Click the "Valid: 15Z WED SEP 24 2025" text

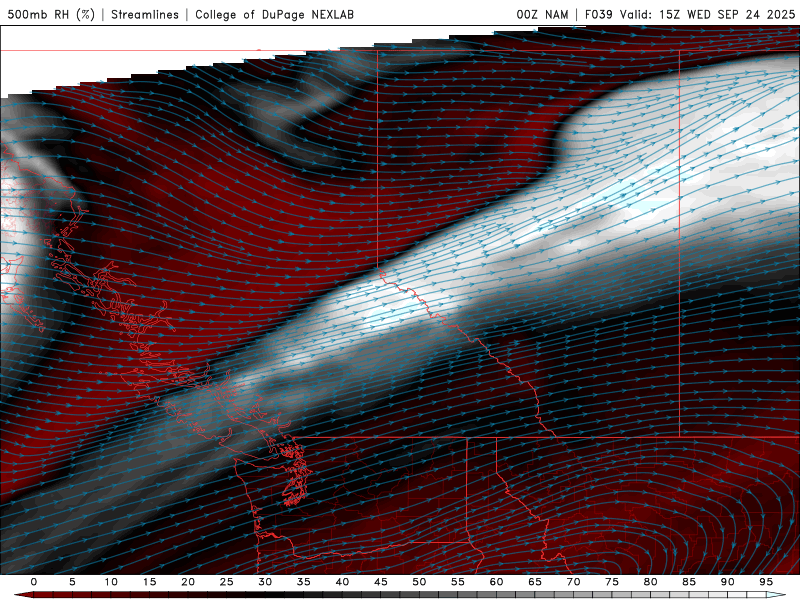click(x=708, y=14)
